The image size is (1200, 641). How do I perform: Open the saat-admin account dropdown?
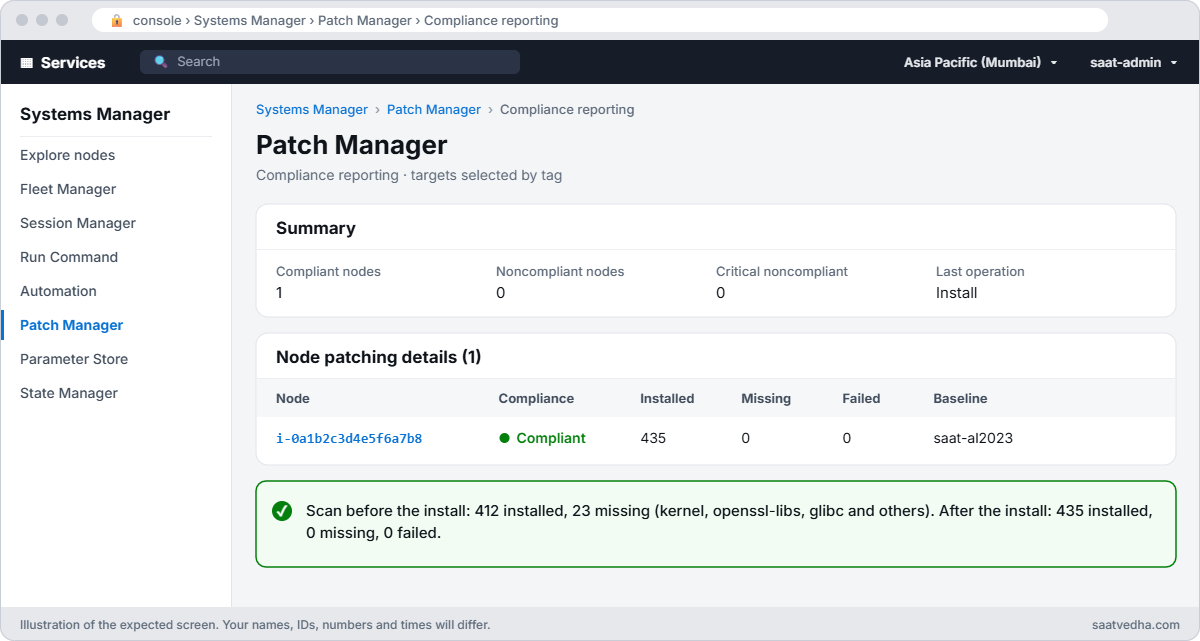1133,62
